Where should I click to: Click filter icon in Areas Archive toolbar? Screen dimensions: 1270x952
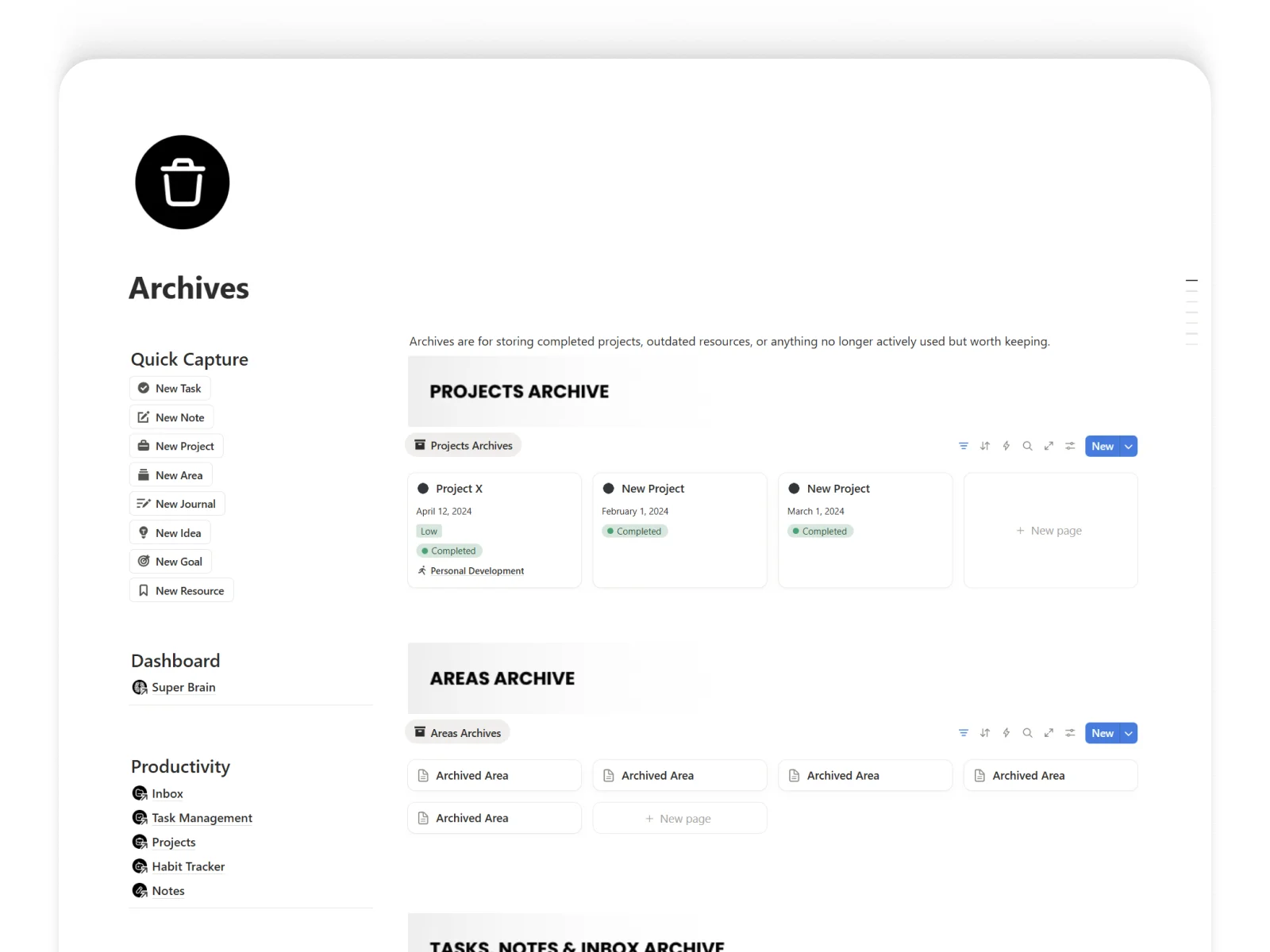click(963, 733)
